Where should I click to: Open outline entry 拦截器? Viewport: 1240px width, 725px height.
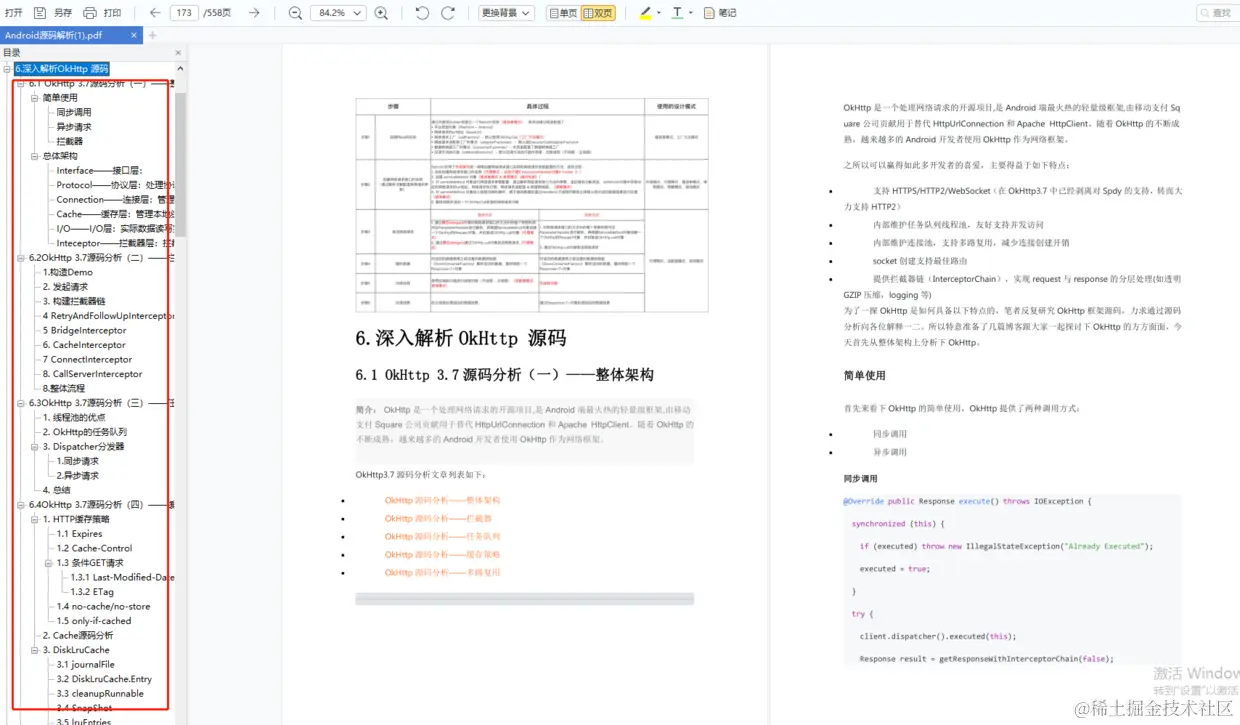(x=70, y=142)
